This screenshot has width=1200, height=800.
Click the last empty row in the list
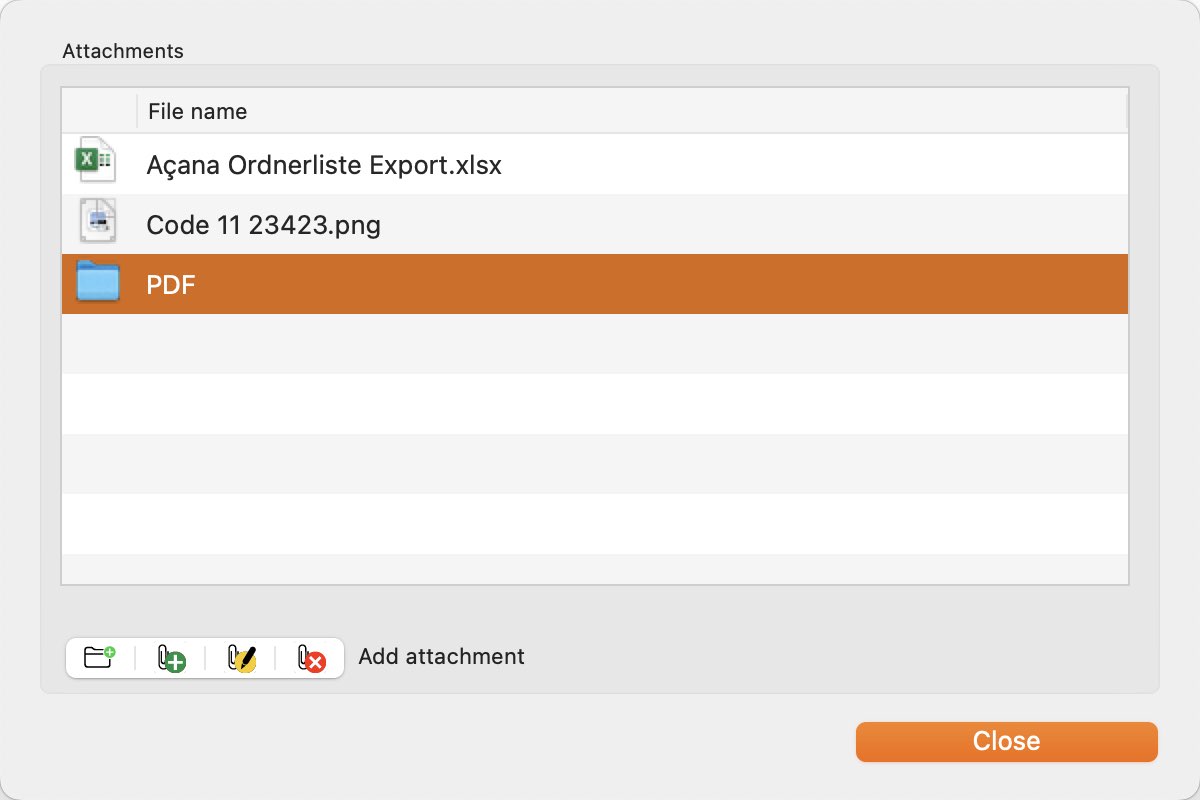pos(595,569)
